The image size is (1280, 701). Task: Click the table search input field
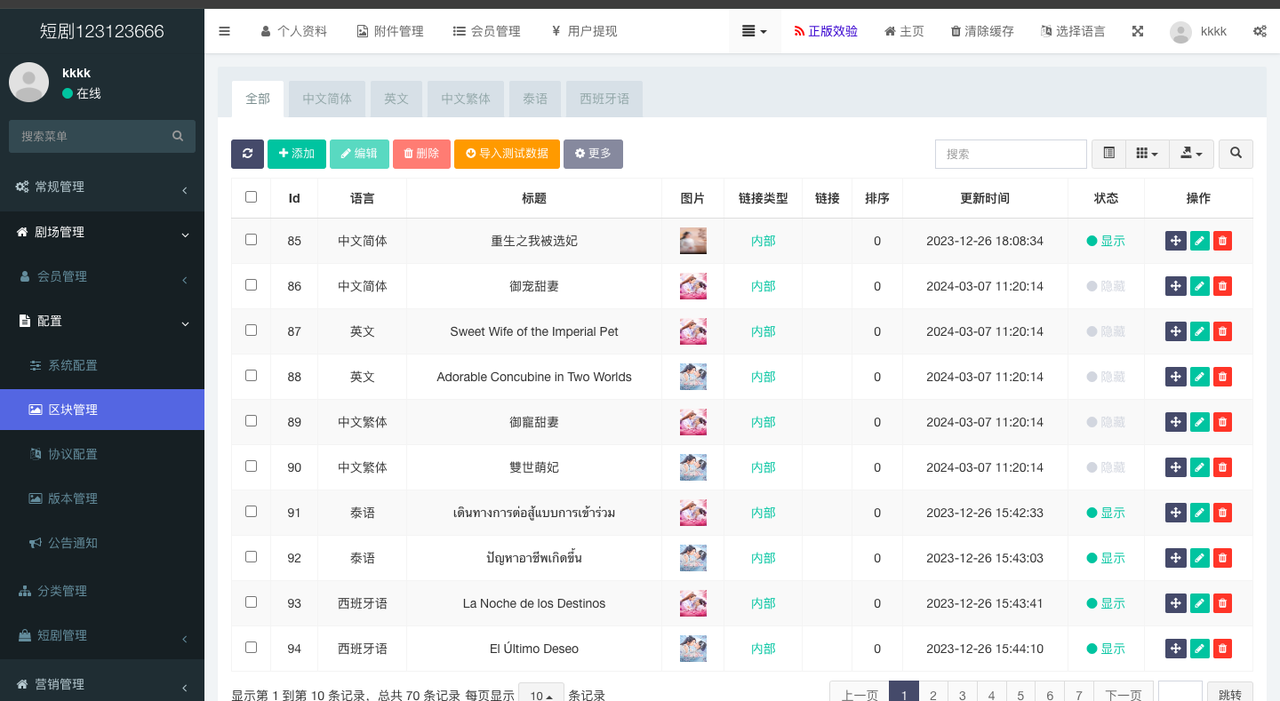coord(1011,154)
